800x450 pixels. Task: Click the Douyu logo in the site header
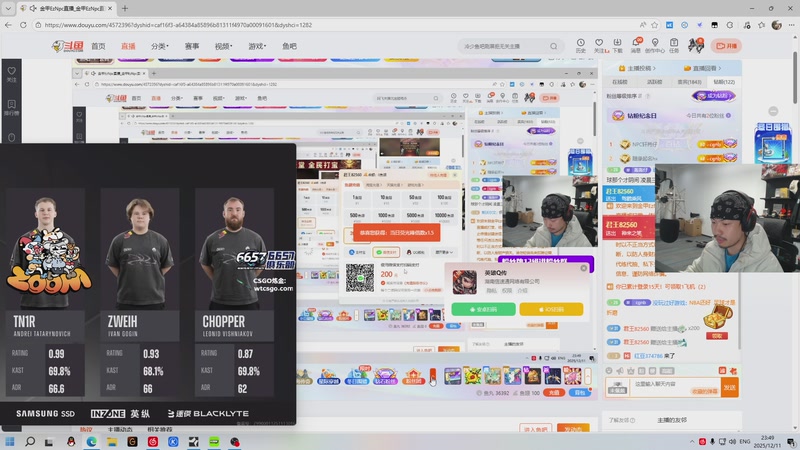point(67,46)
